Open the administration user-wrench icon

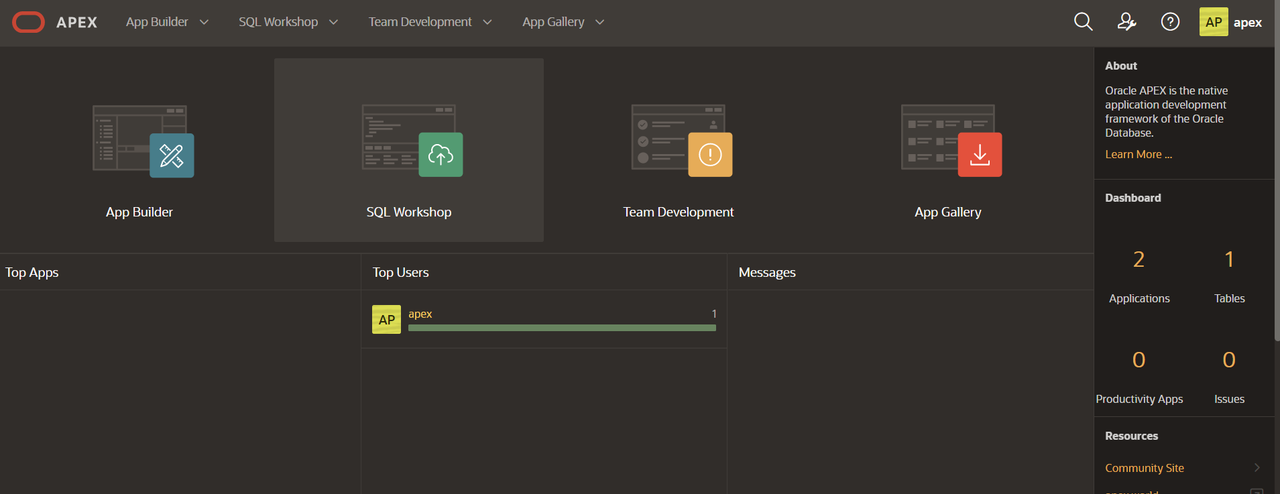[x=1127, y=22]
